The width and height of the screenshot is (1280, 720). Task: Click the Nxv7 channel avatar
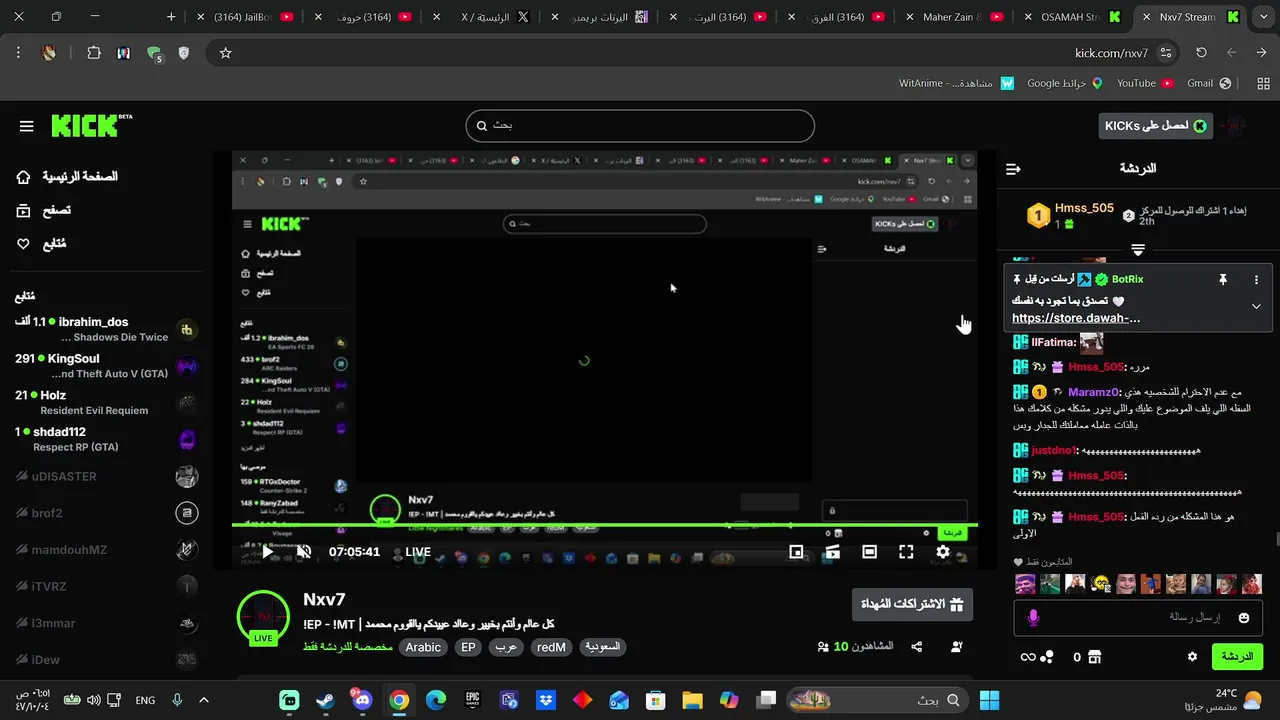click(263, 617)
